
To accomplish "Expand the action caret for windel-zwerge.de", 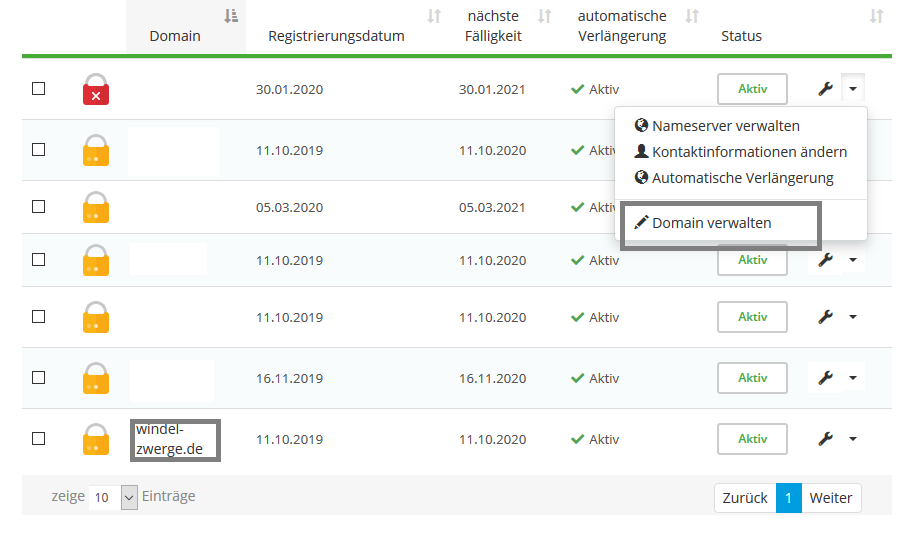I will click(853, 439).
